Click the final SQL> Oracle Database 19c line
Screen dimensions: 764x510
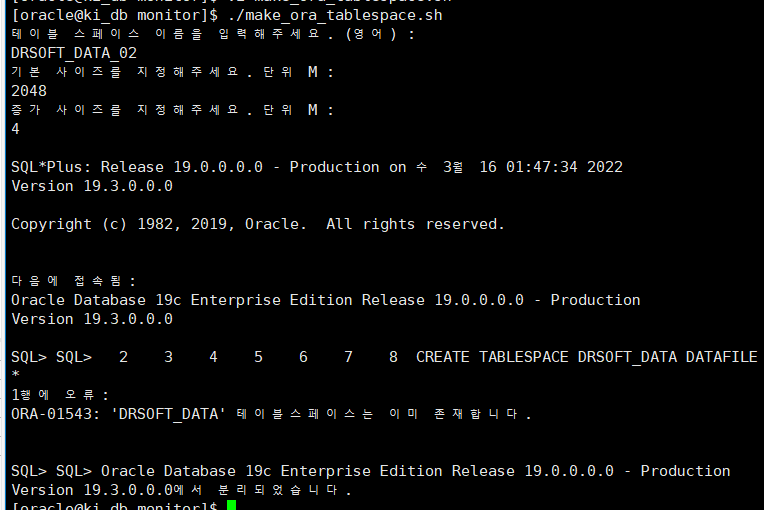pyautogui.click(x=370, y=471)
